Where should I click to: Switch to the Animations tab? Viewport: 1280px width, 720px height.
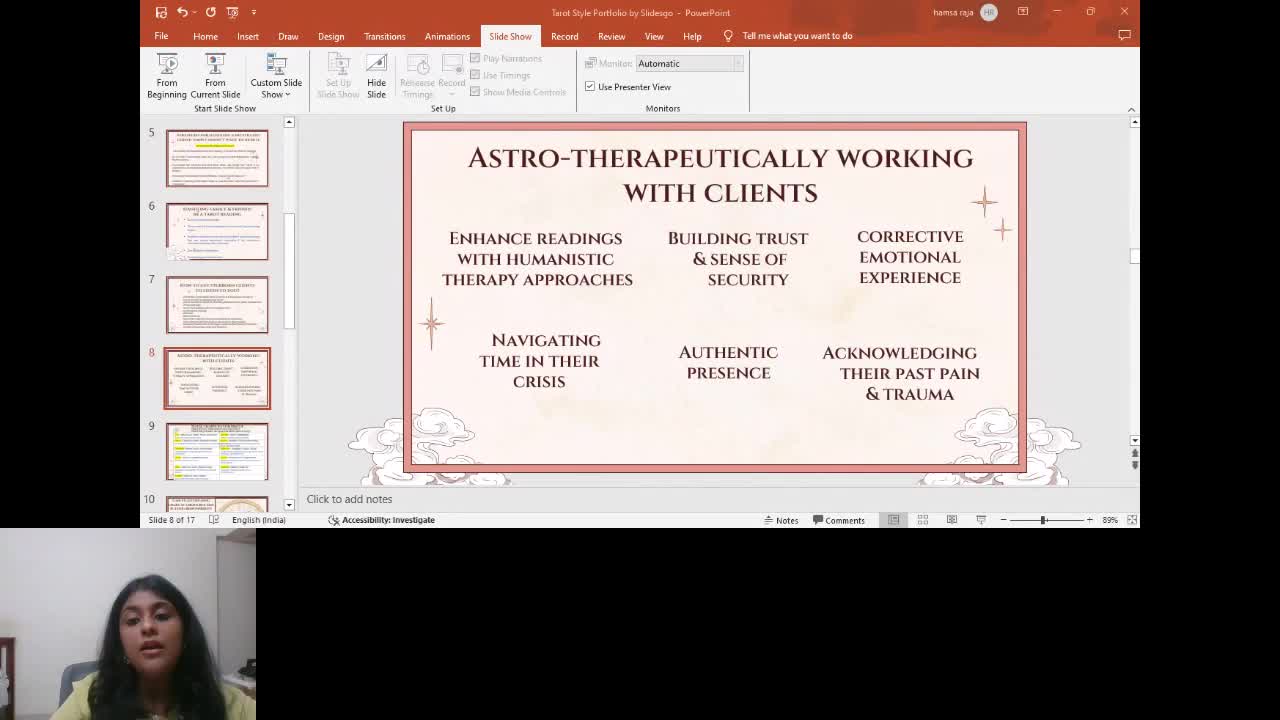tap(447, 36)
